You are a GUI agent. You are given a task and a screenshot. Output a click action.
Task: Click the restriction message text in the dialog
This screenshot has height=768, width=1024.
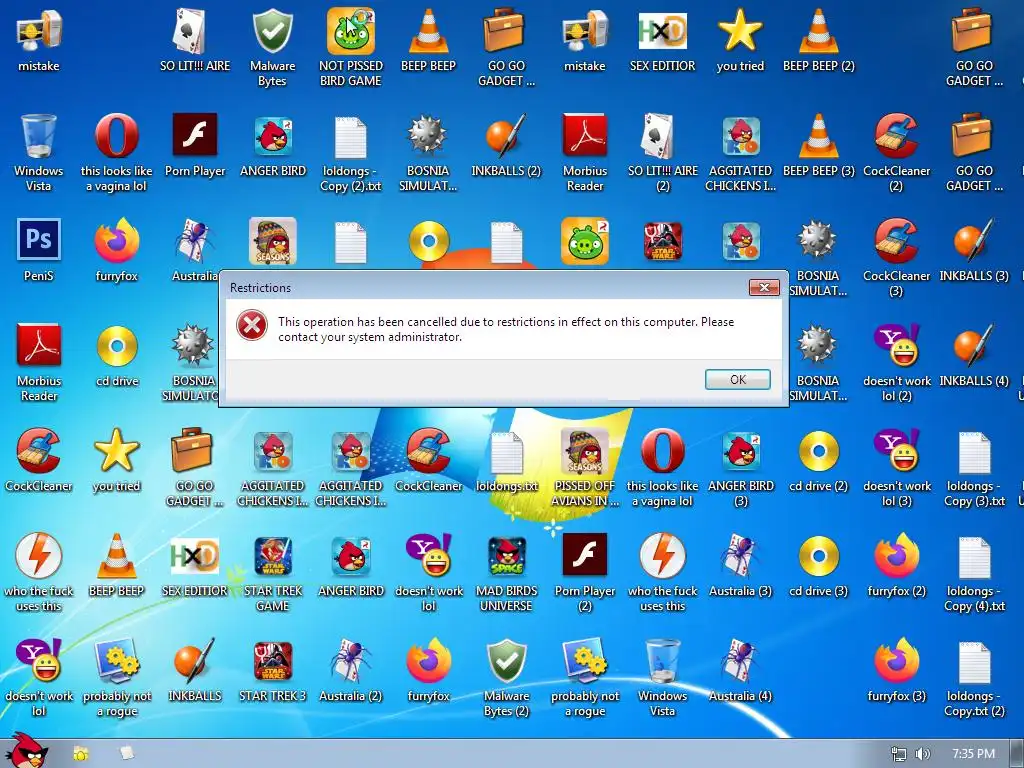coord(505,329)
